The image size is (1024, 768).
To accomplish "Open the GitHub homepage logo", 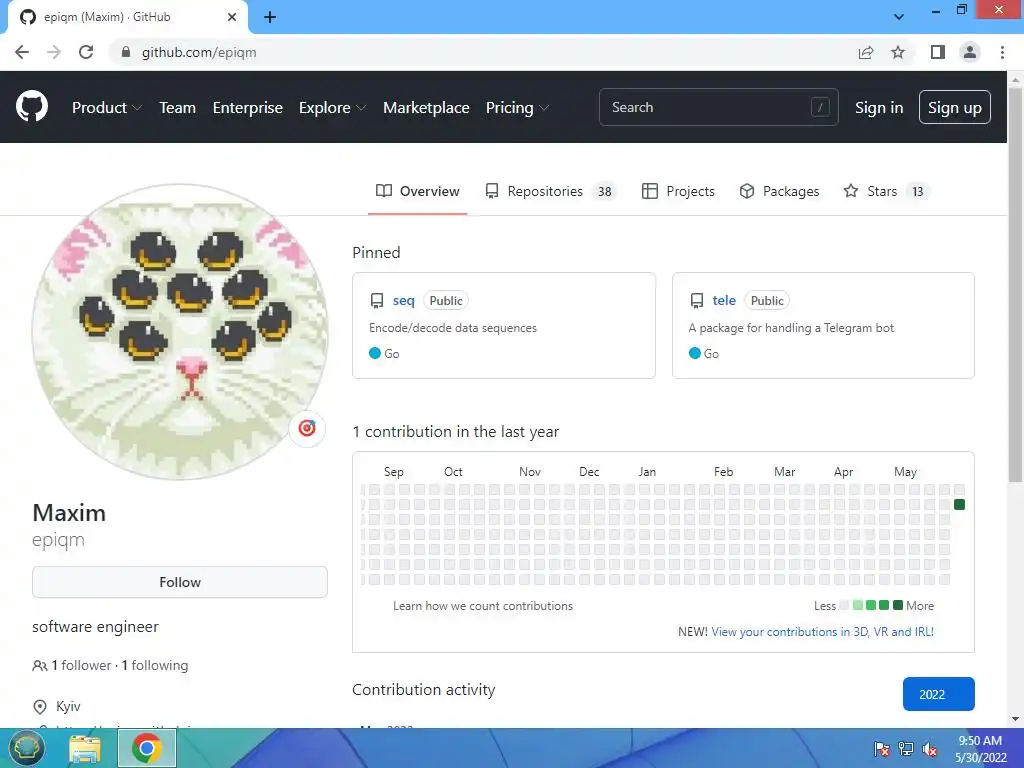I will [x=31, y=107].
